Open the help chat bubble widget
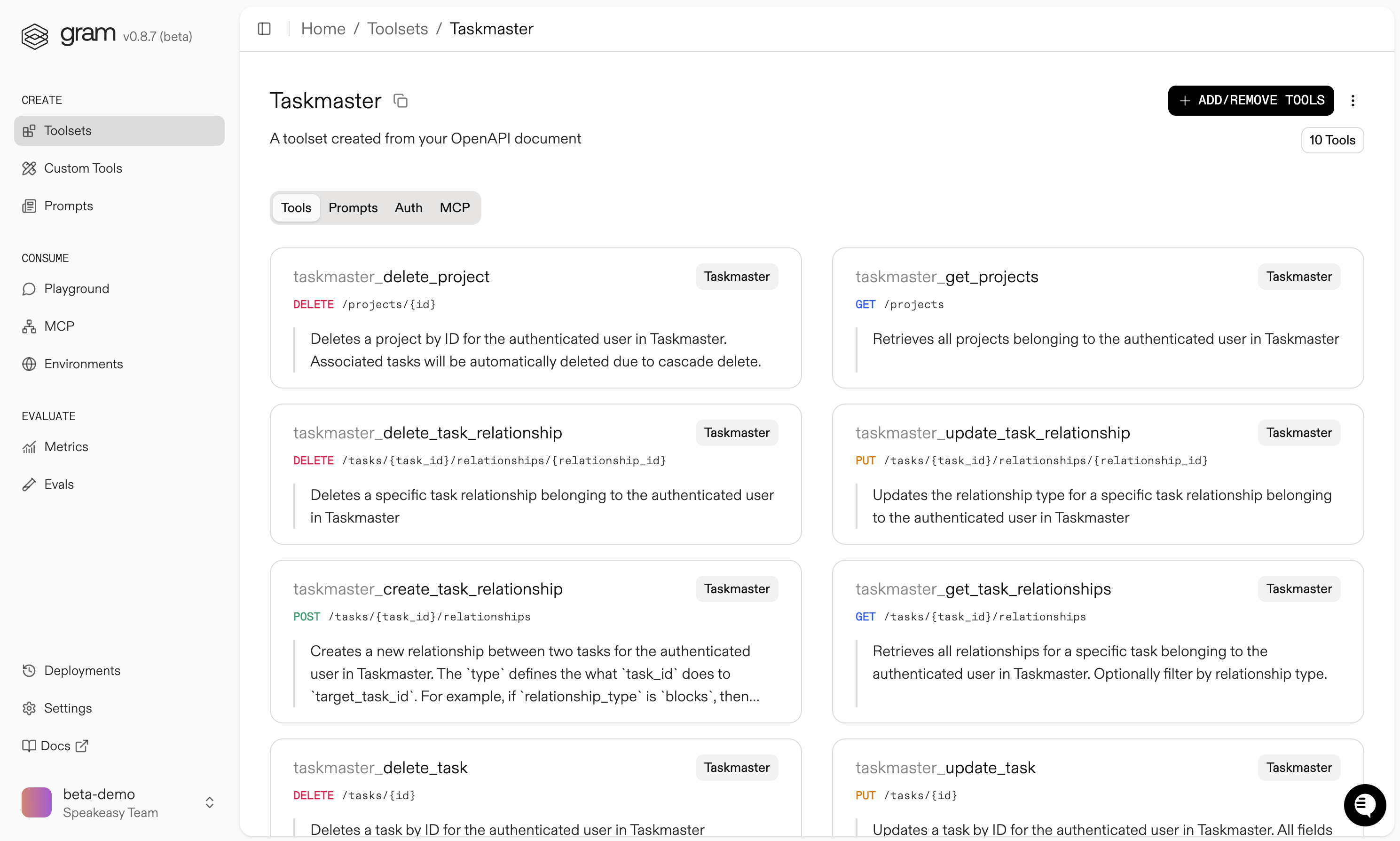Screen dimensions: 1400x841 pos(1364,805)
